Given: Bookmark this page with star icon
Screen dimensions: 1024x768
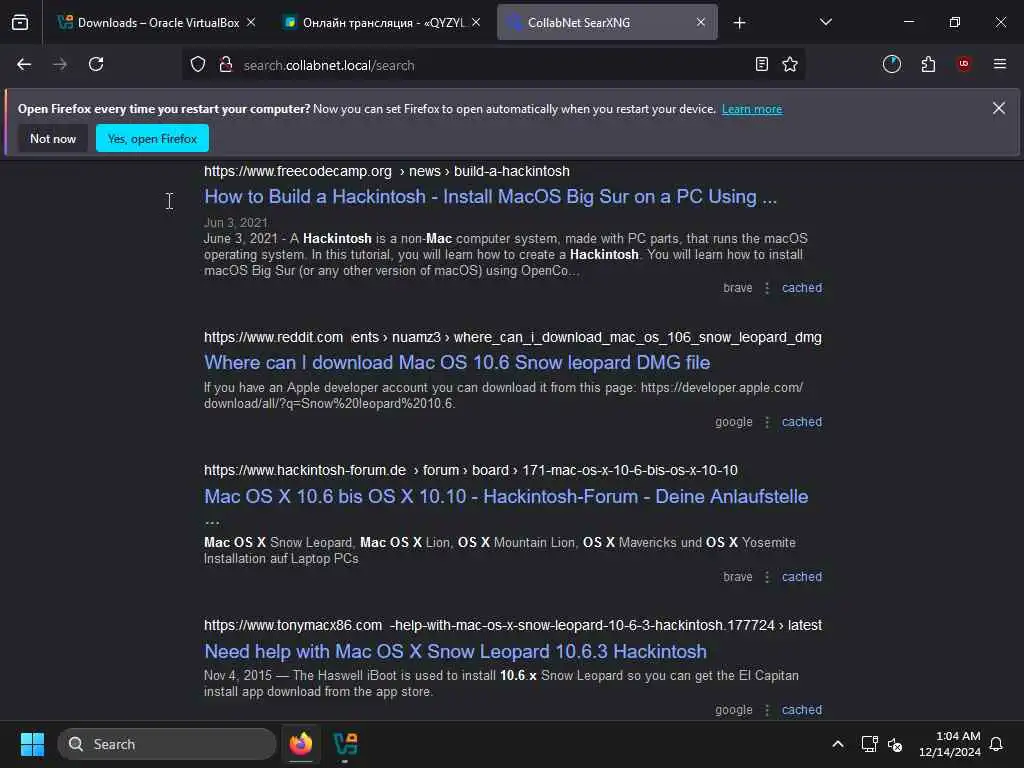Looking at the screenshot, I should [790, 64].
